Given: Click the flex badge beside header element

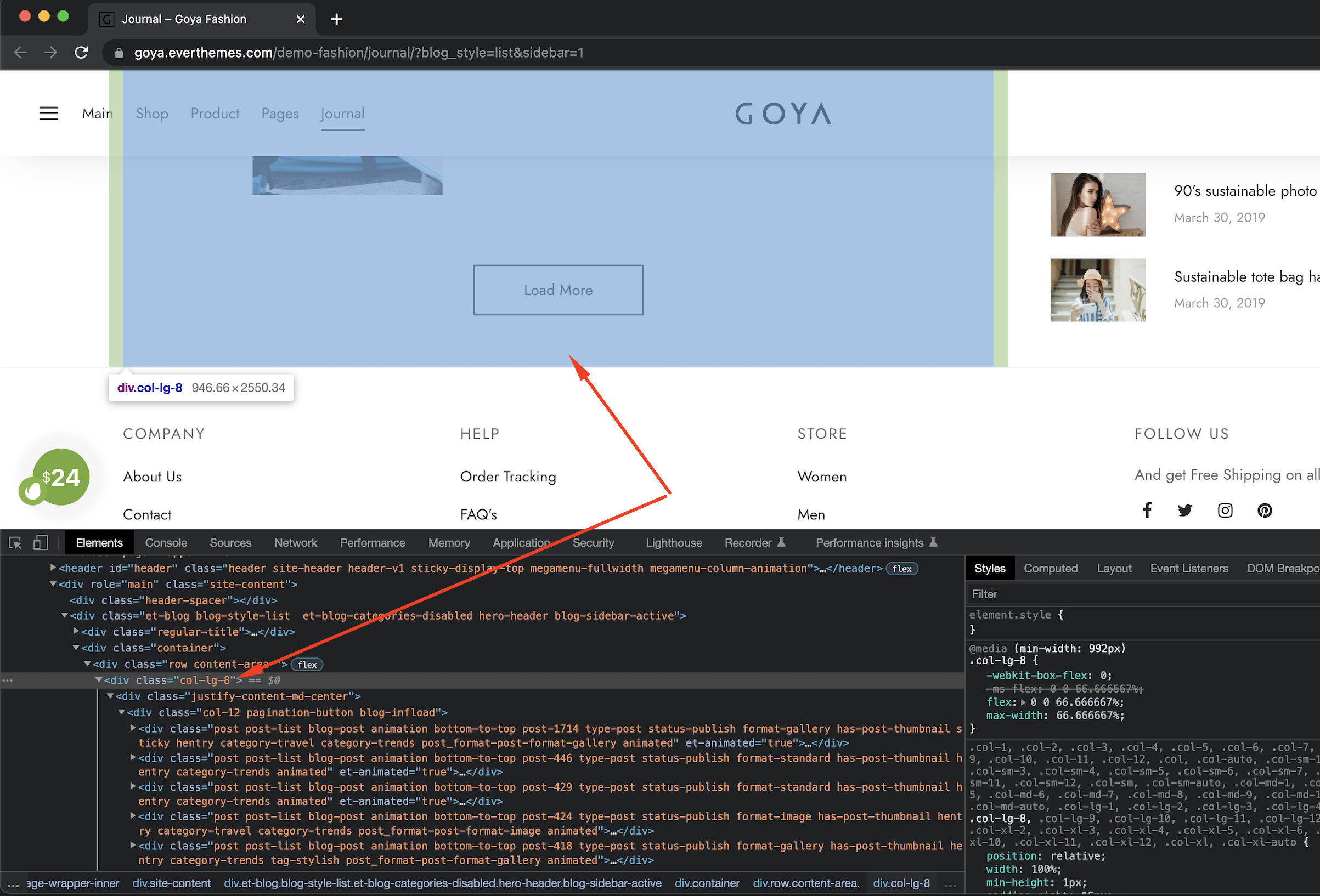Looking at the screenshot, I should pyautogui.click(x=902, y=569).
